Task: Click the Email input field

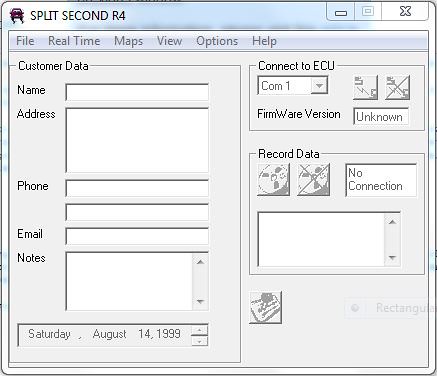Action: coord(137,236)
